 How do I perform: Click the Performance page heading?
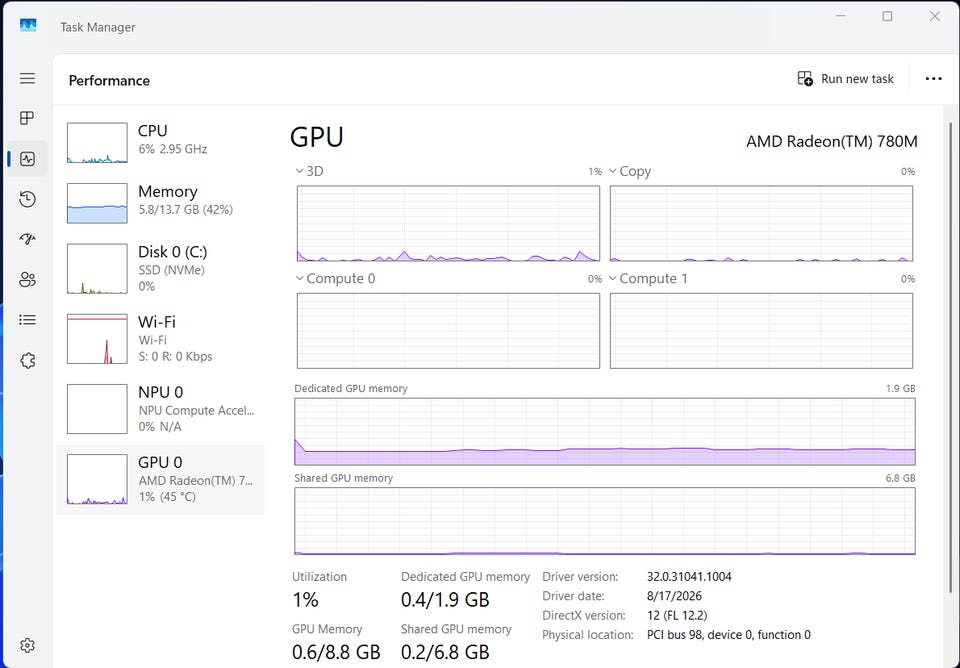tap(109, 81)
